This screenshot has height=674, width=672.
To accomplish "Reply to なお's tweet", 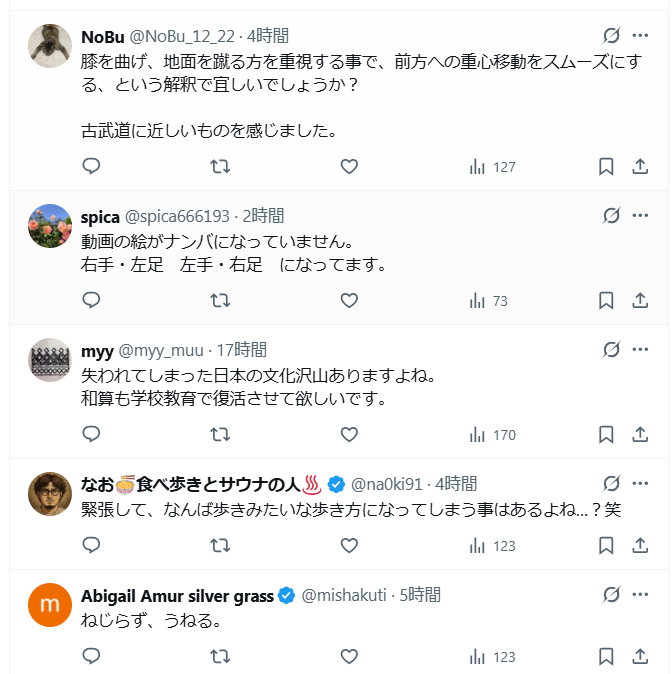I will (91, 545).
